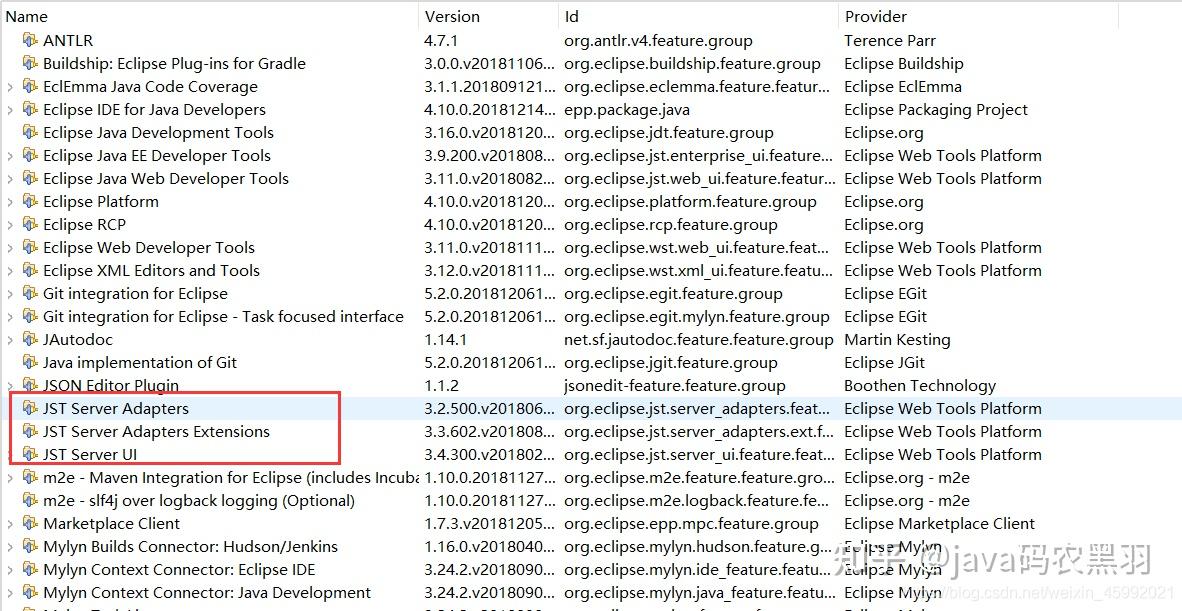Click version text '1.14.1'
Viewport: 1182px width, 611px height.
(446, 339)
